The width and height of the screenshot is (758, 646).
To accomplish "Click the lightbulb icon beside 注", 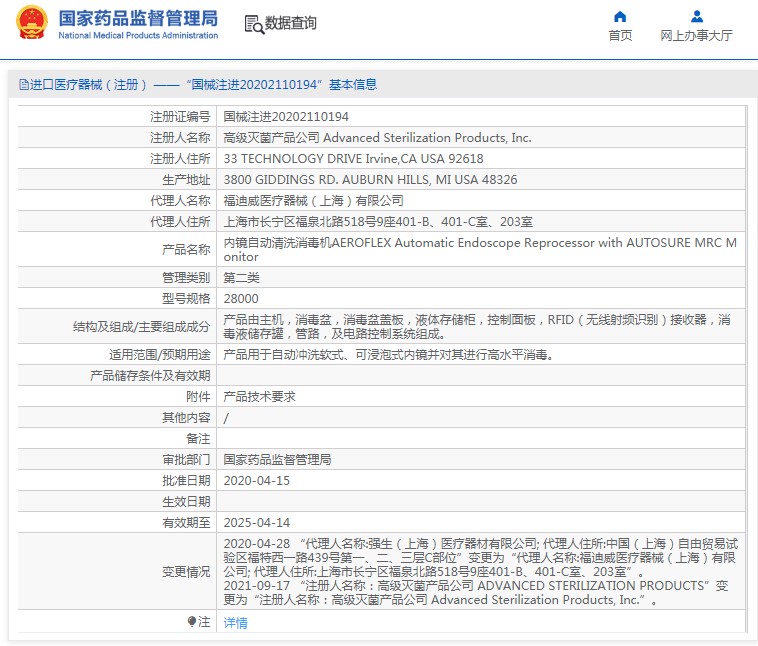I will pyautogui.click(x=192, y=622).
